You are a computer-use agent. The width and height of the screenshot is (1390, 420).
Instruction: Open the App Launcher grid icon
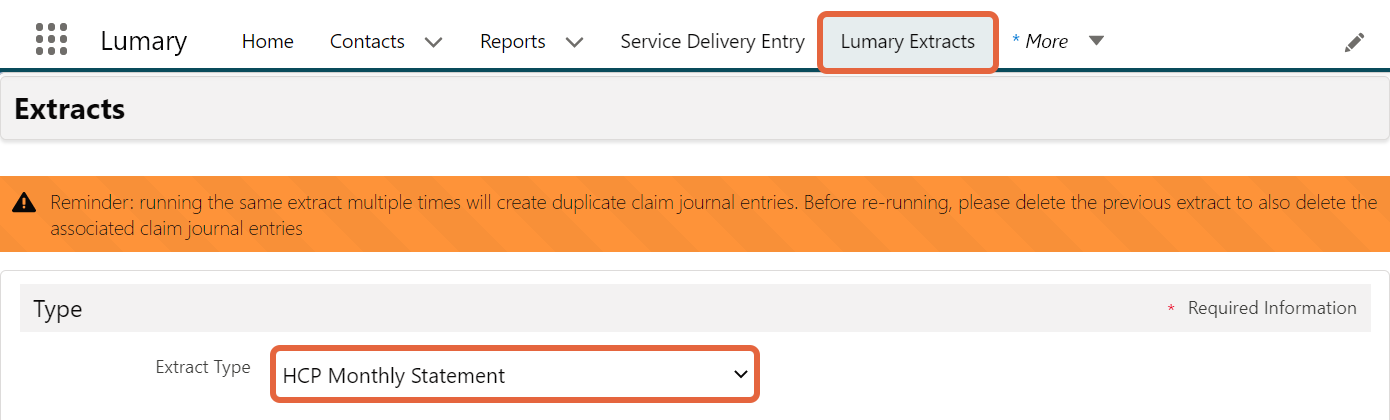click(x=51, y=39)
